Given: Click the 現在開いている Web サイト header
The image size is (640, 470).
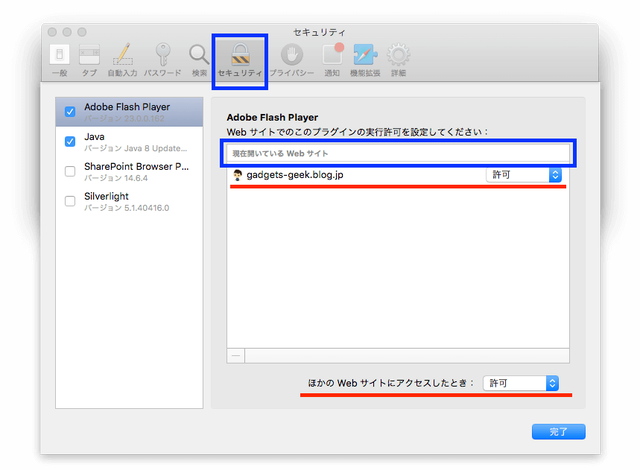Looking at the screenshot, I should [398, 153].
